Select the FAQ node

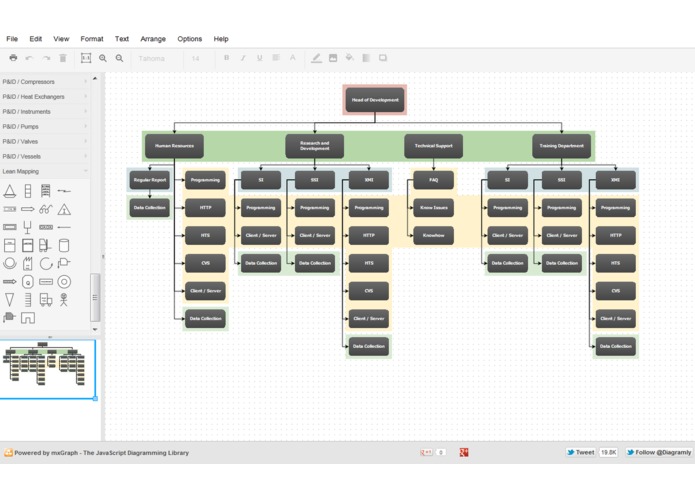coord(433,180)
